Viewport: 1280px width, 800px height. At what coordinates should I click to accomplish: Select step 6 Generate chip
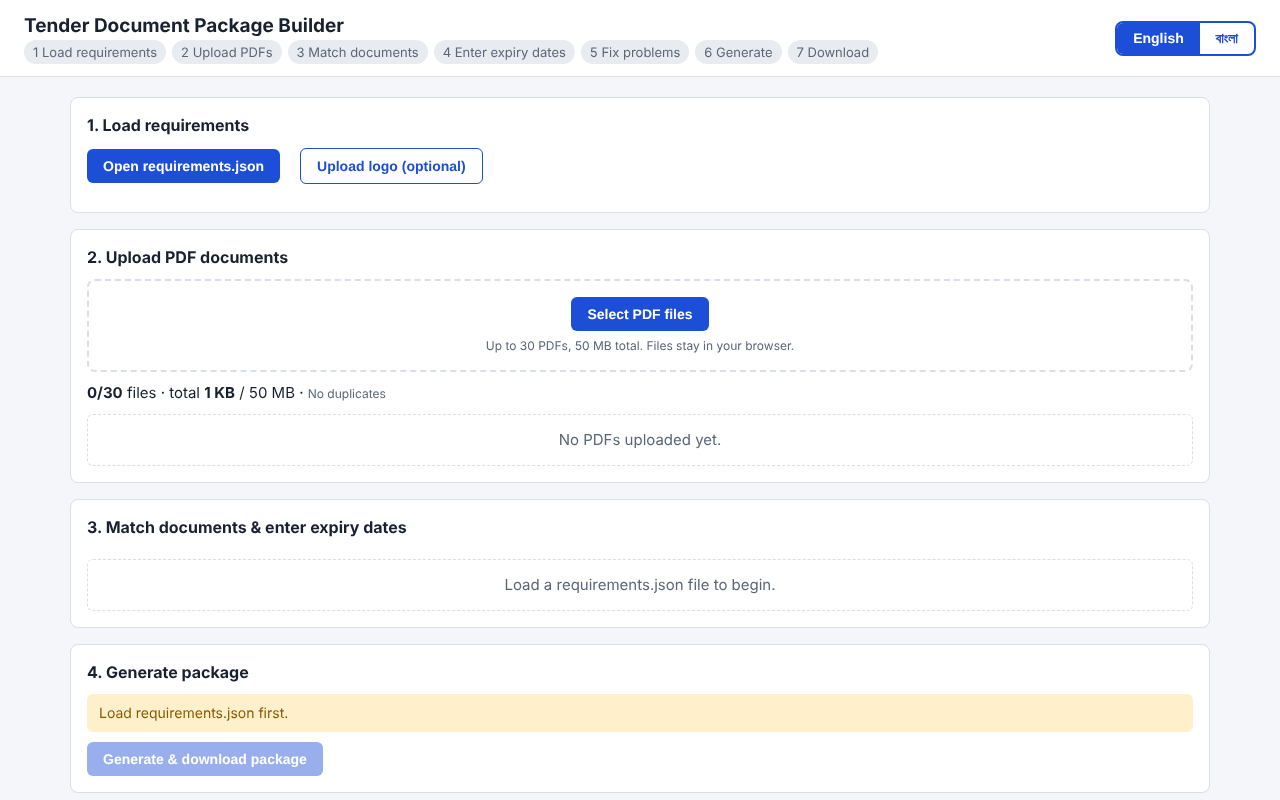(738, 52)
